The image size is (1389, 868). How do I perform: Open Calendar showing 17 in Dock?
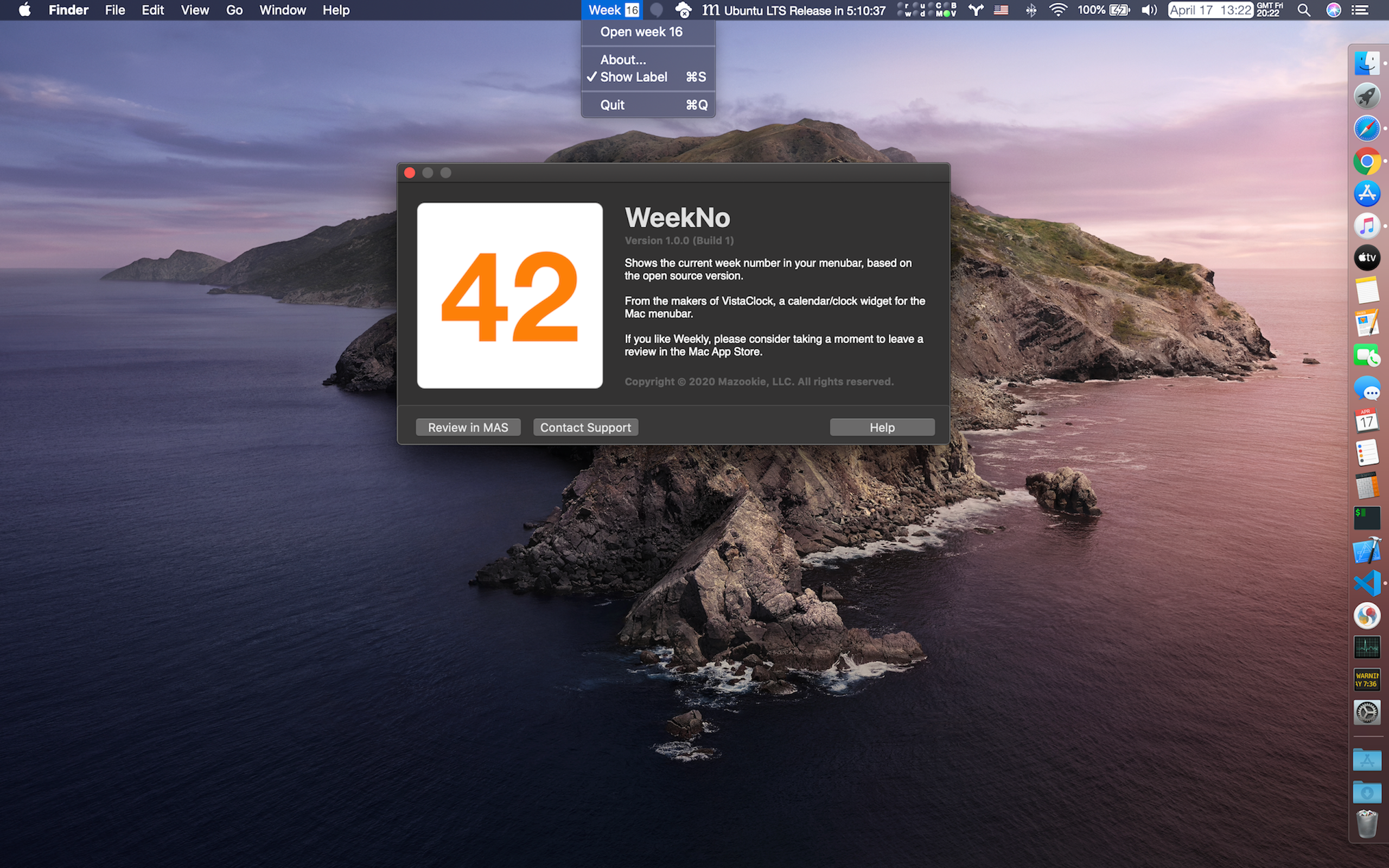pyautogui.click(x=1367, y=421)
